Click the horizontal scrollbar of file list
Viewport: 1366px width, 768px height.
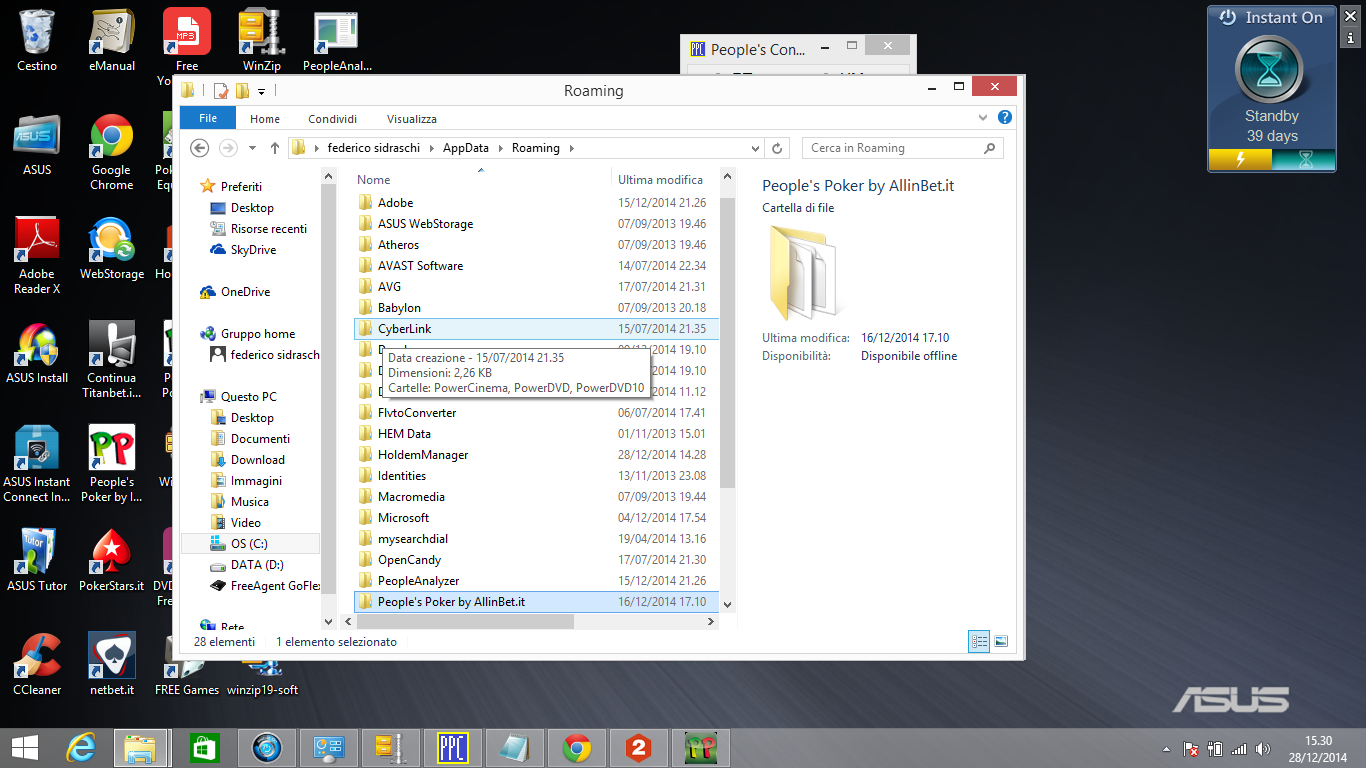click(x=464, y=621)
